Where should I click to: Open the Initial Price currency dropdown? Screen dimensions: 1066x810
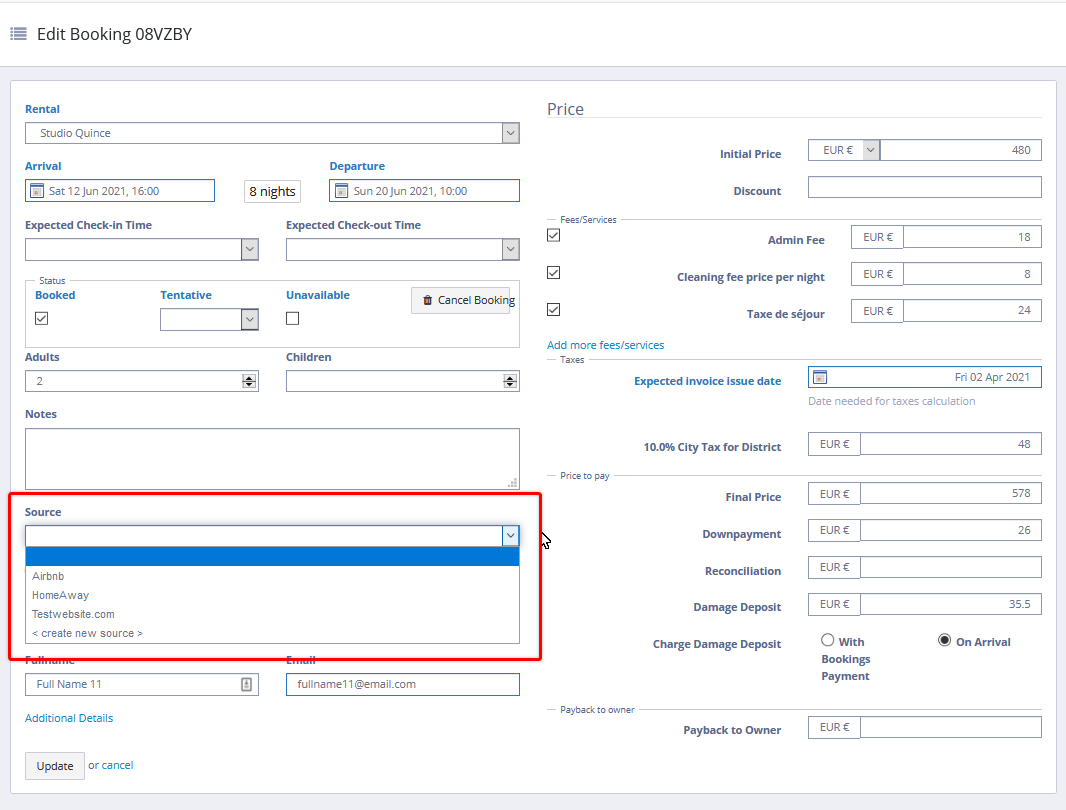[843, 150]
